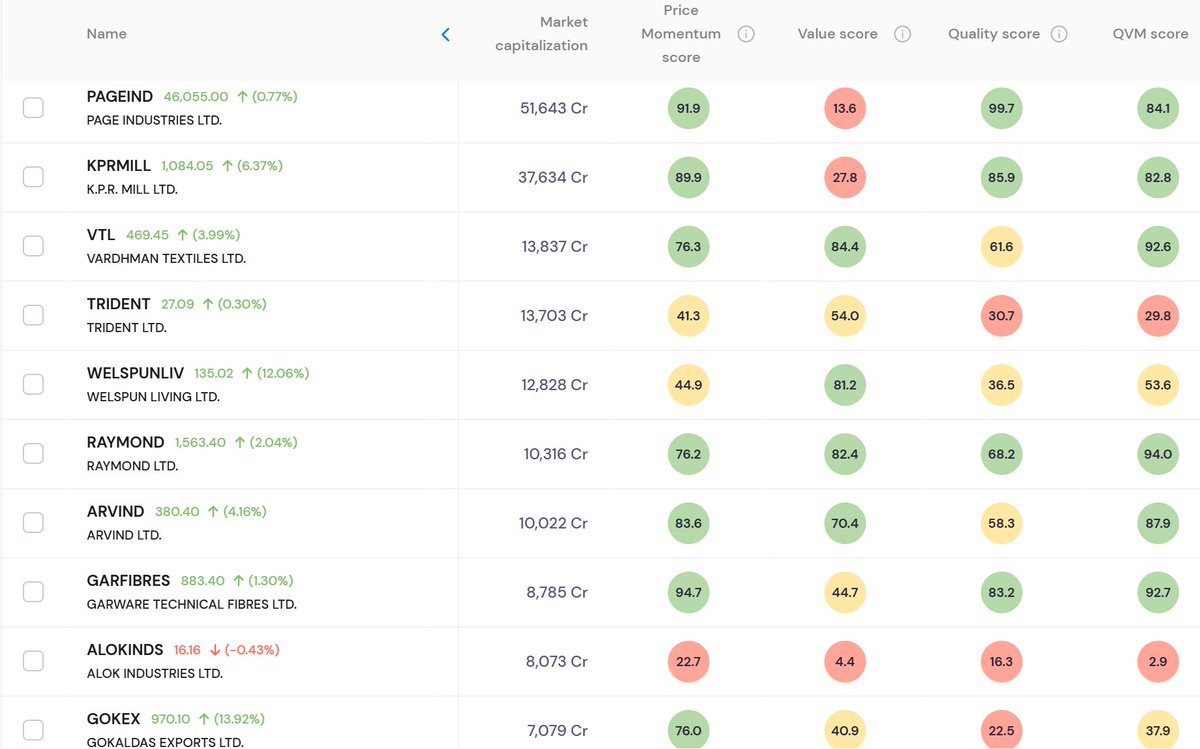1200x749 pixels.
Task: Click VTL market cap 13,837 Cr
Action: [x=555, y=246]
